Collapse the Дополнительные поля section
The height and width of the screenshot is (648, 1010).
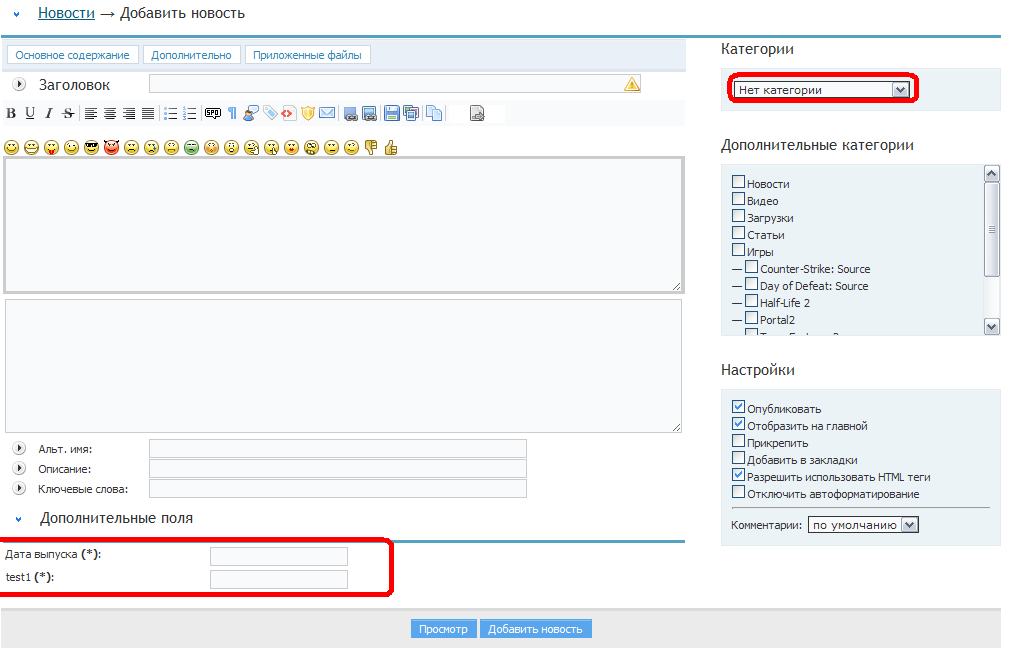tap(18, 519)
